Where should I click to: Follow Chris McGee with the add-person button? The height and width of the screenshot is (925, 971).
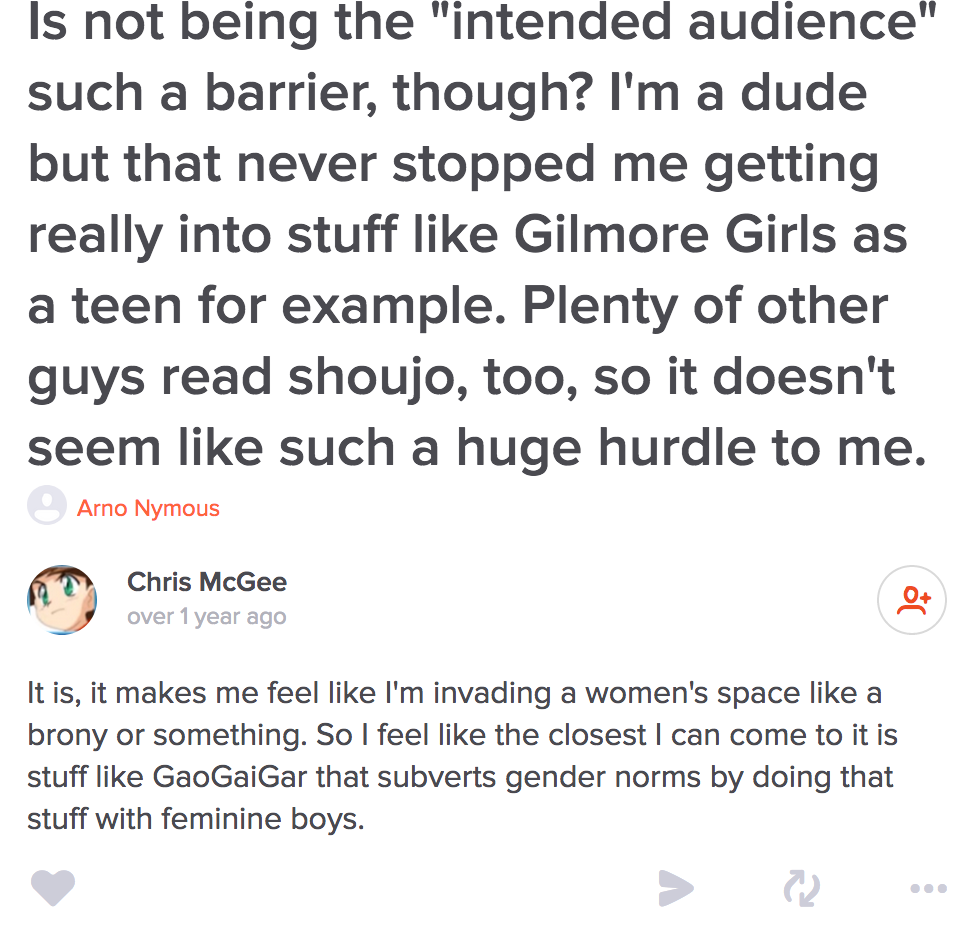click(911, 600)
